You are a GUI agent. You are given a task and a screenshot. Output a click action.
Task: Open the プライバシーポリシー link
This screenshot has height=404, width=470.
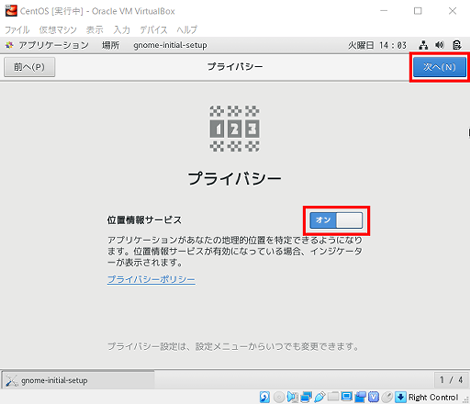[x=151, y=279]
